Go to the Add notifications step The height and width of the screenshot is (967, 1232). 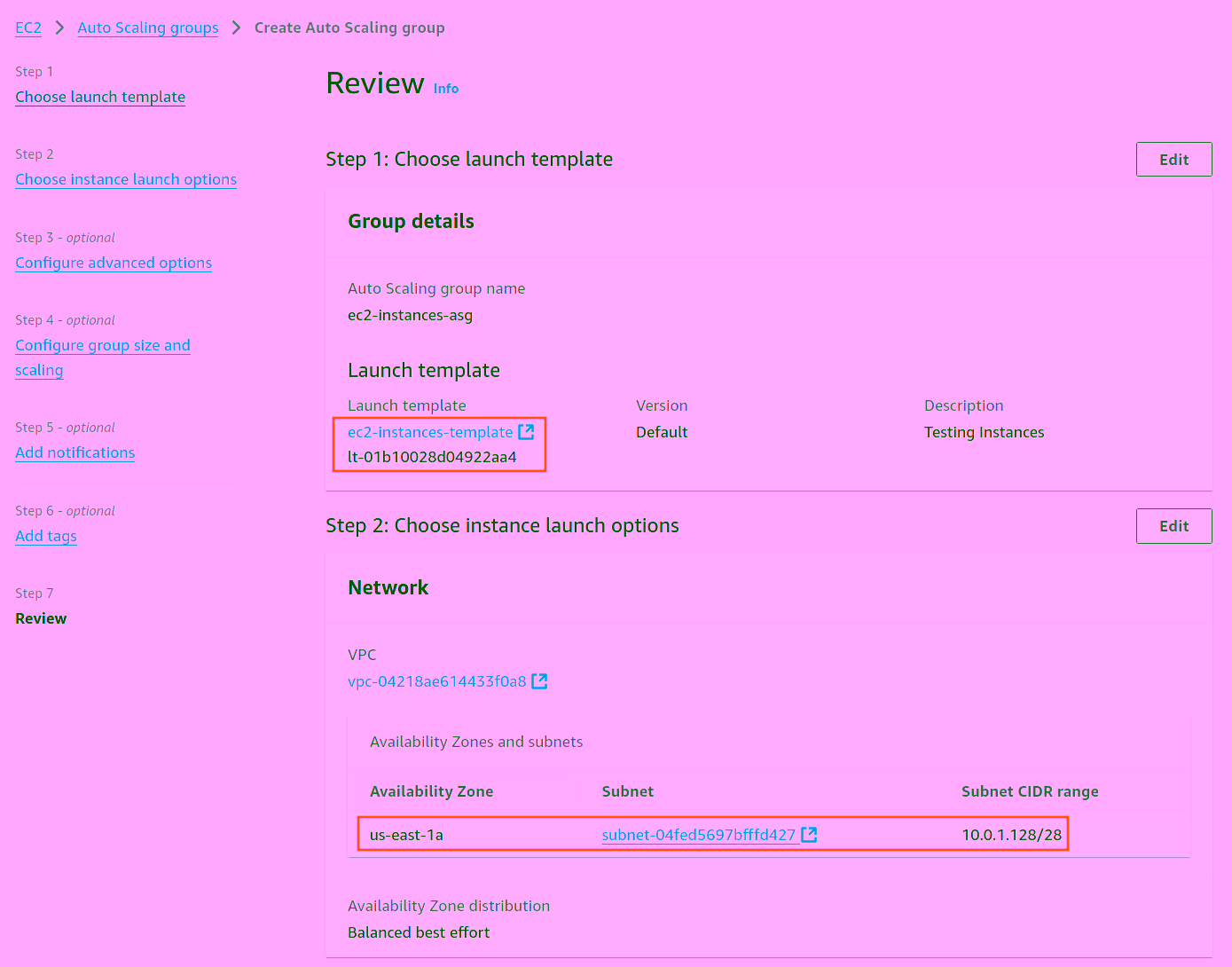tap(75, 452)
